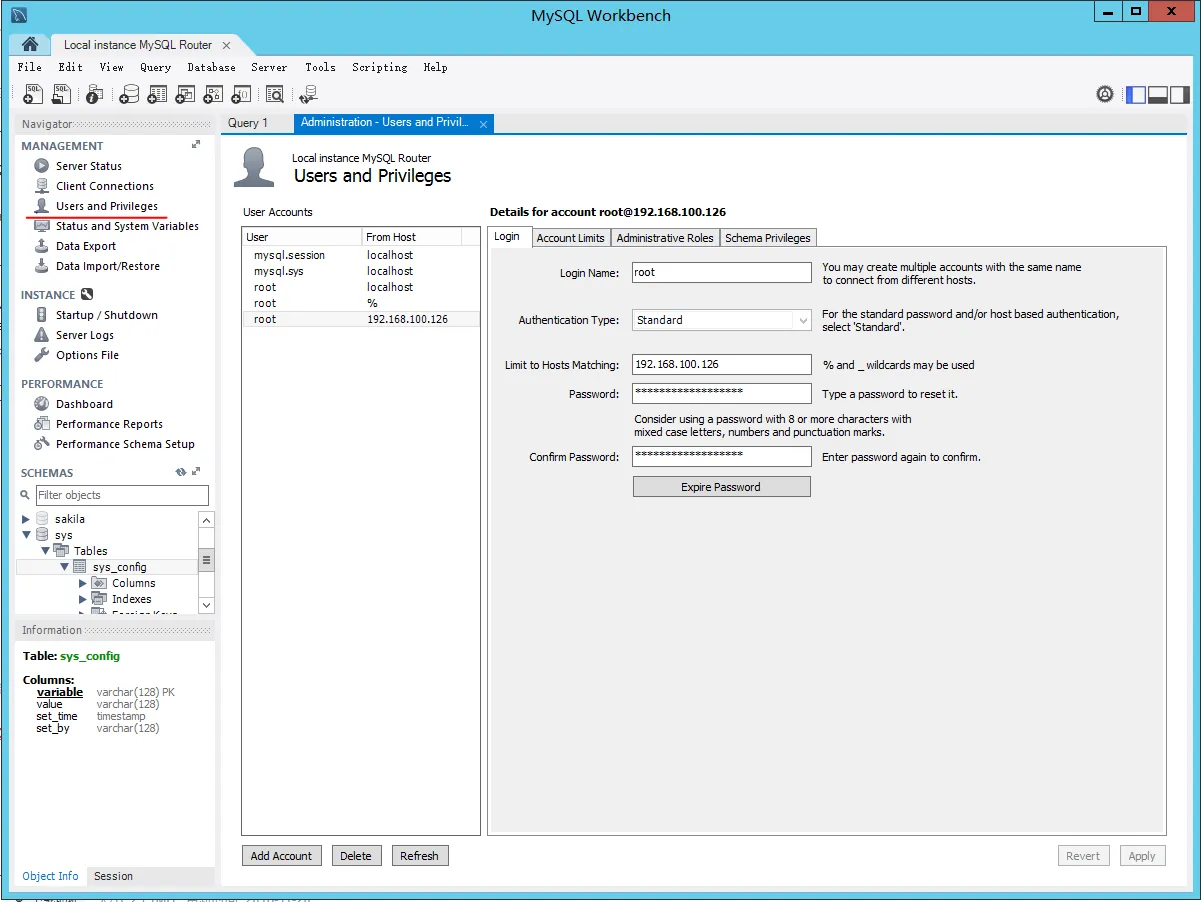The image size is (1202, 902).
Task: Switch to the Query 1 tab
Action: point(248,123)
